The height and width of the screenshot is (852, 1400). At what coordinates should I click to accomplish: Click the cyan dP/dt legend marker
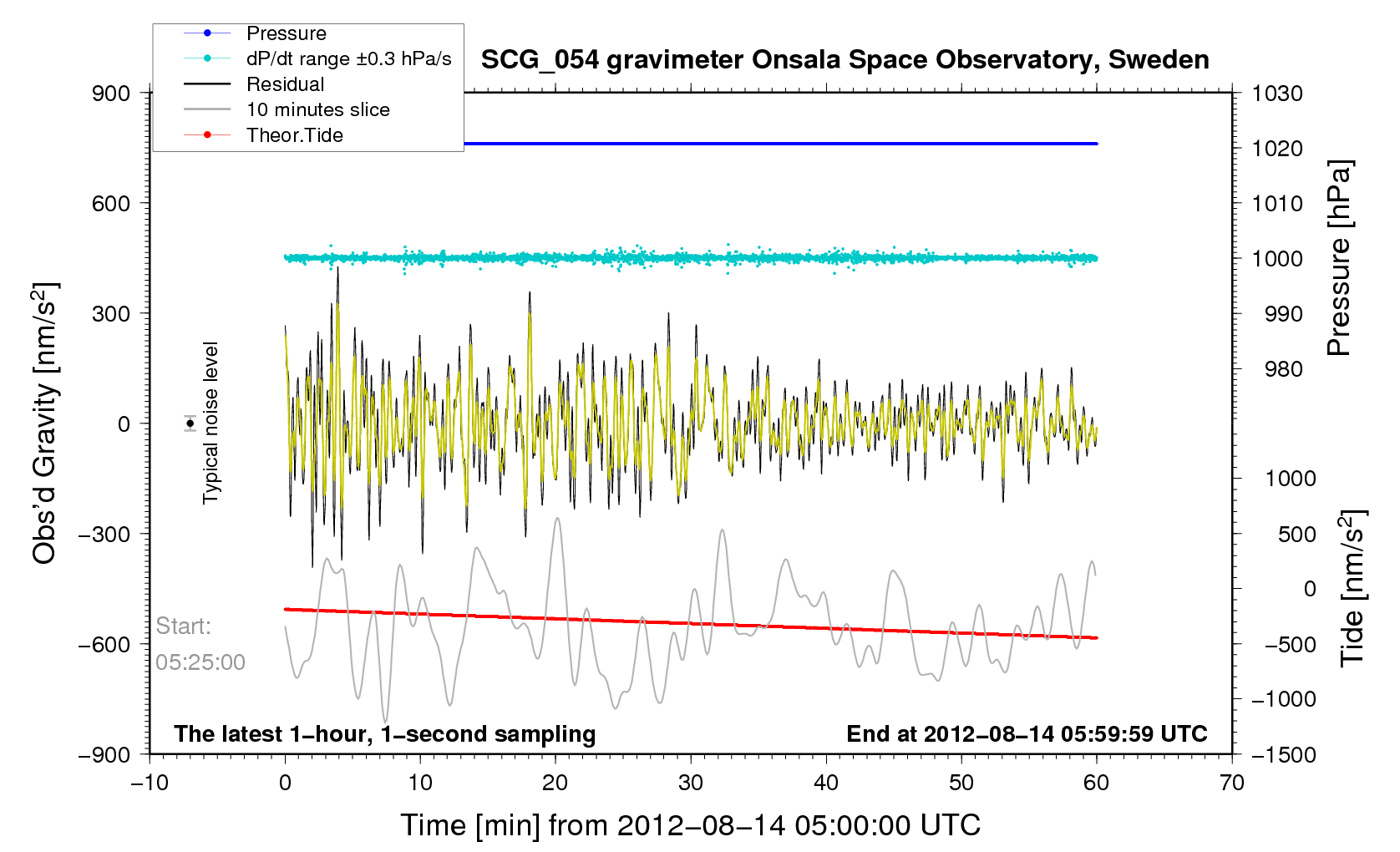(x=207, y=58)
